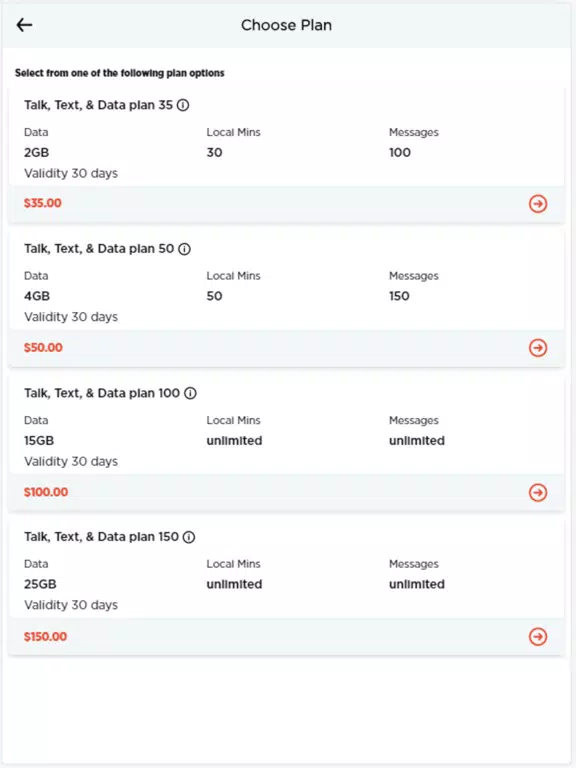Go back using the left arrow icon

click(x=24, y=25)
